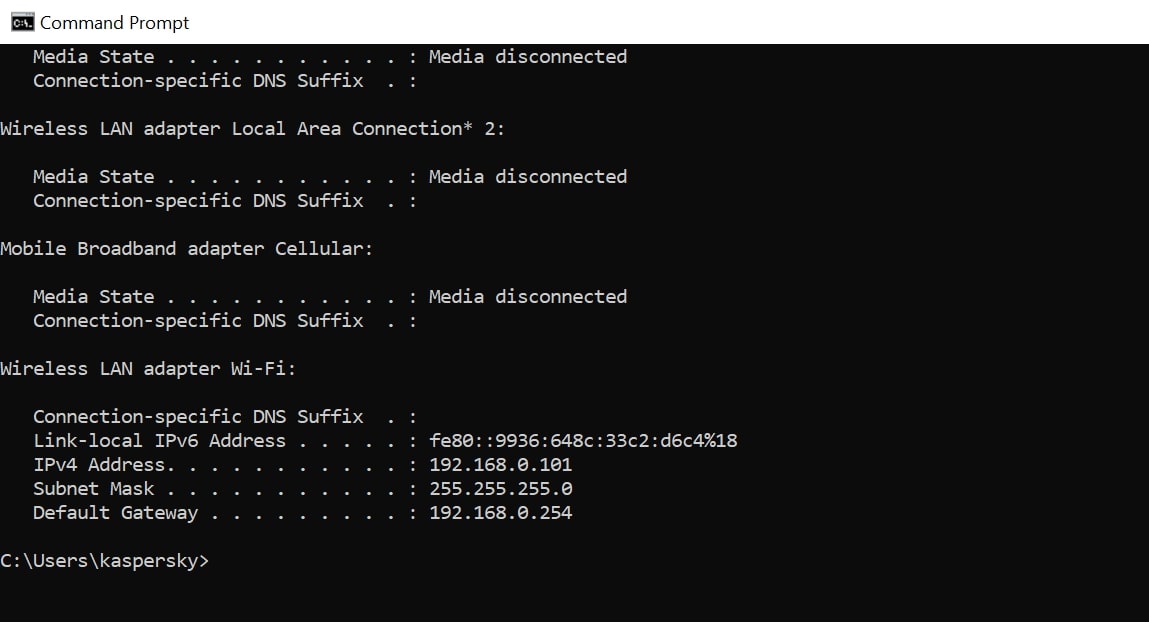The height and width of the screenshot is (622, 1149).
Task: Click Wireless LAN adapter Local Area Connection* 2 heading
Action: (252, 128)
